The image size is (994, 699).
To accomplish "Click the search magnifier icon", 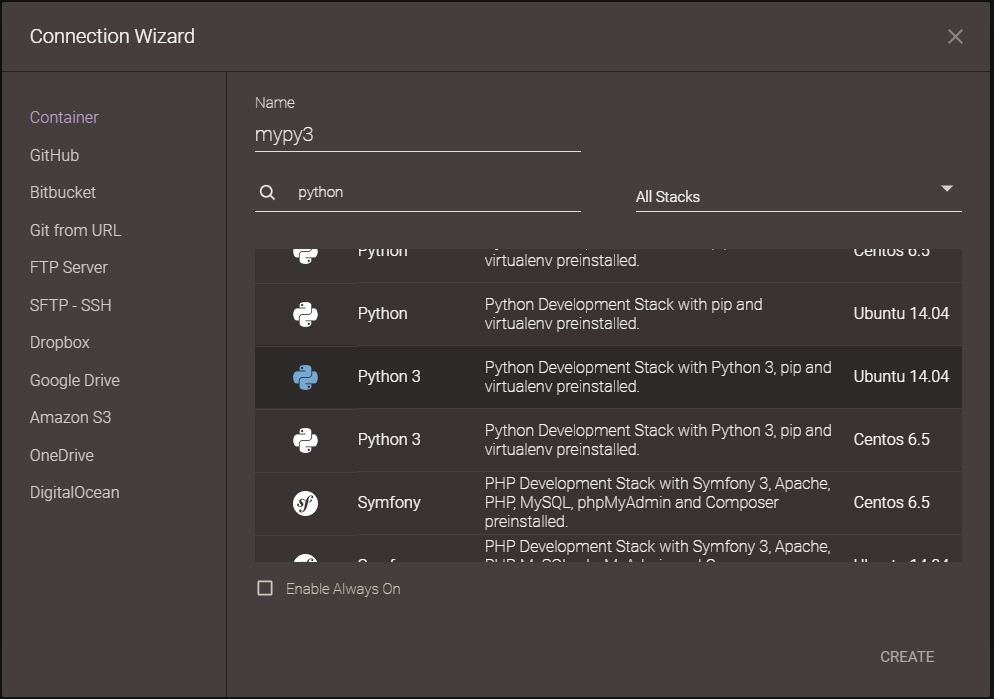I will (267, 193).
